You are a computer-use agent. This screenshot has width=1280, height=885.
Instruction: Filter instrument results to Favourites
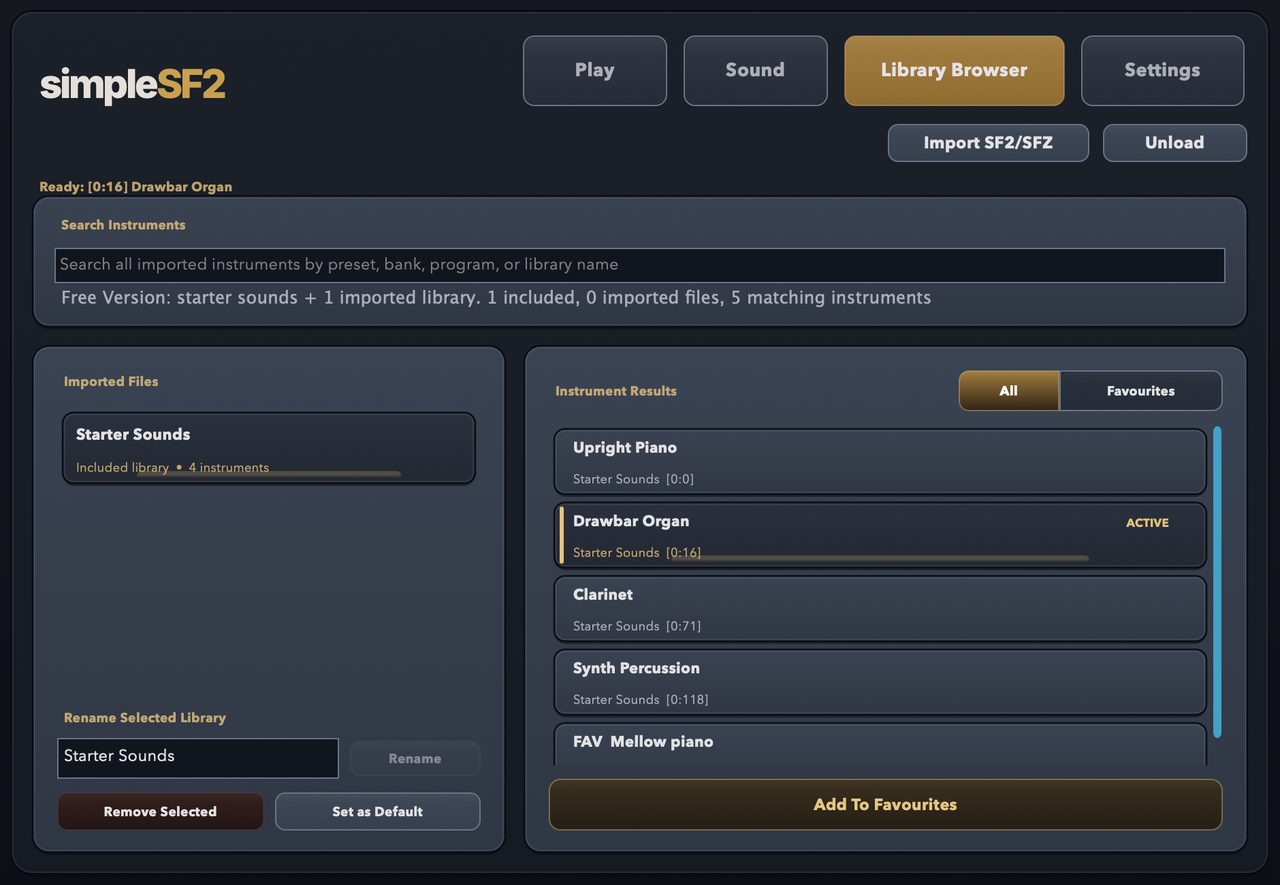pyautogui.click(x=1141, y=391)
